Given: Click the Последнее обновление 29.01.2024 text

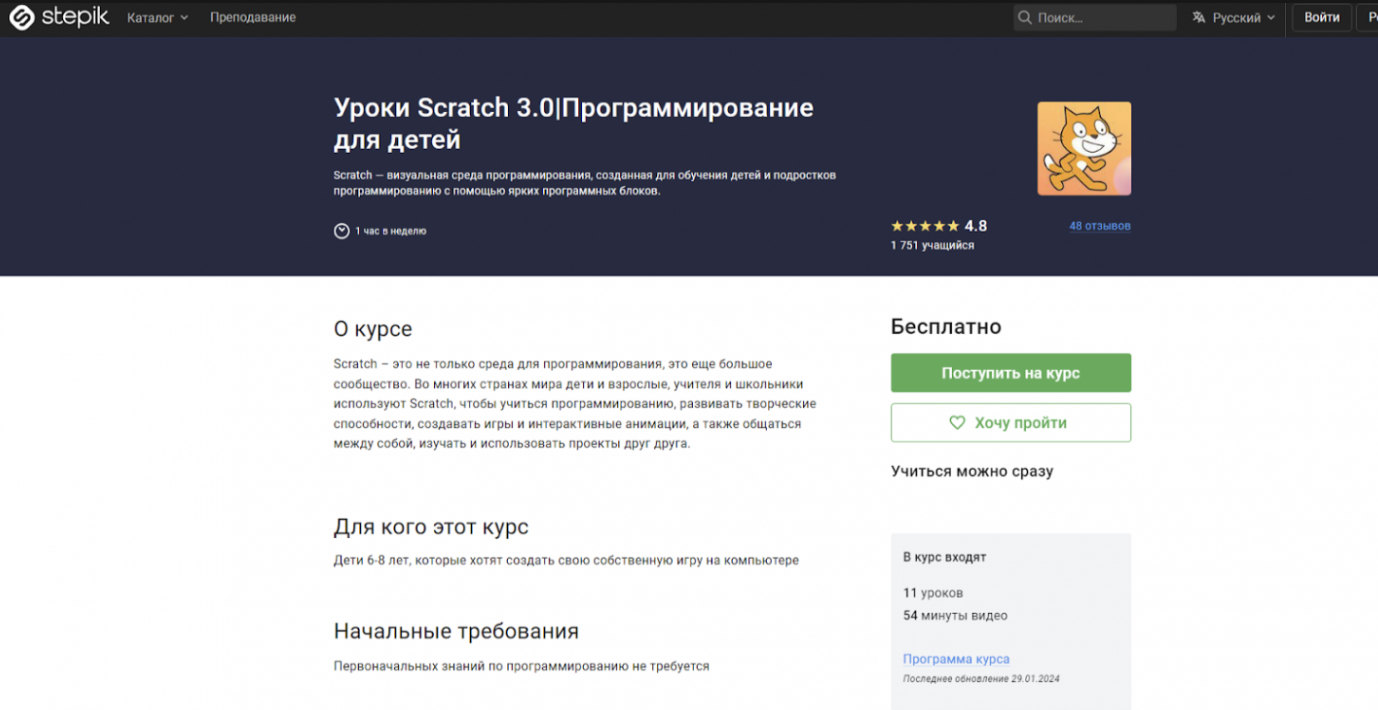Looking at the screenshot, I should [x=981, y=679].
